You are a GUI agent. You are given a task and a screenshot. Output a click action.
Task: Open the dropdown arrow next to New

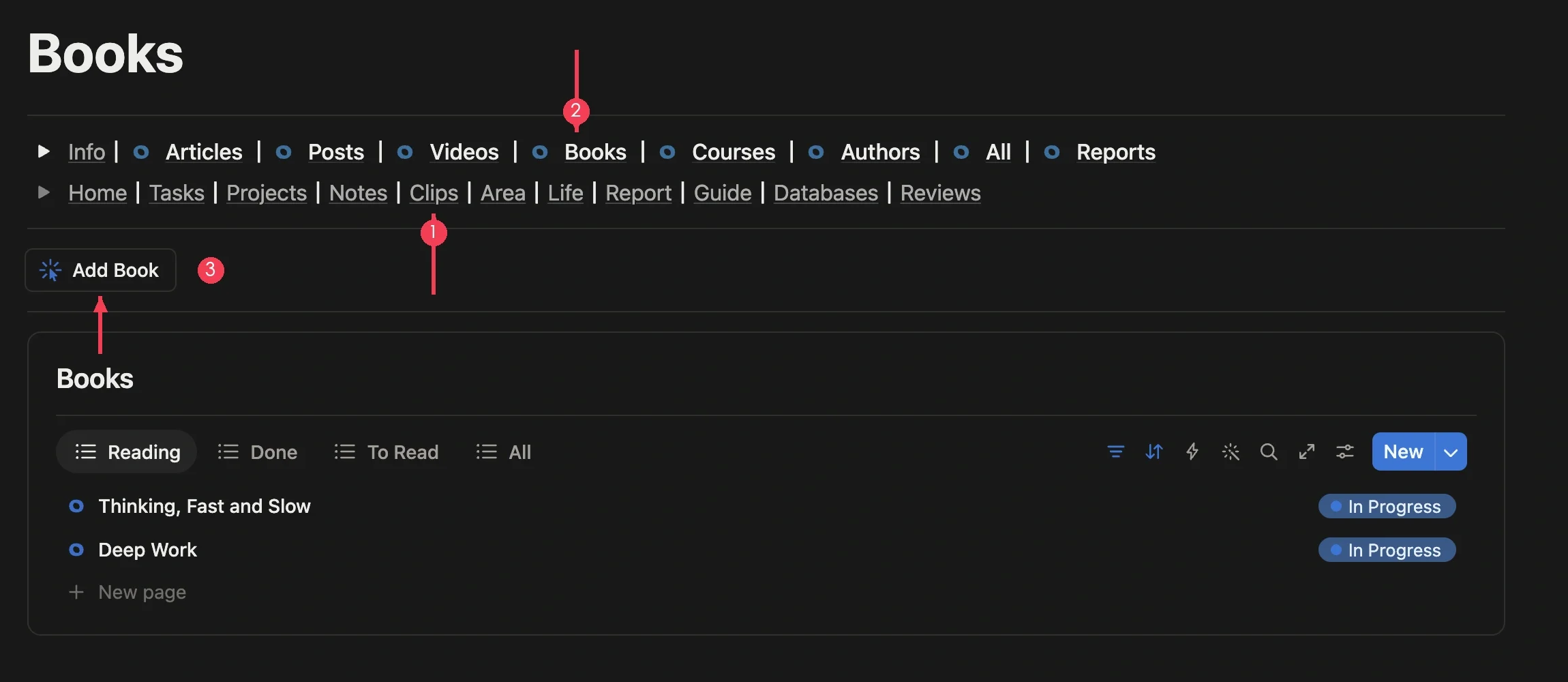(x=1451, y=451)
